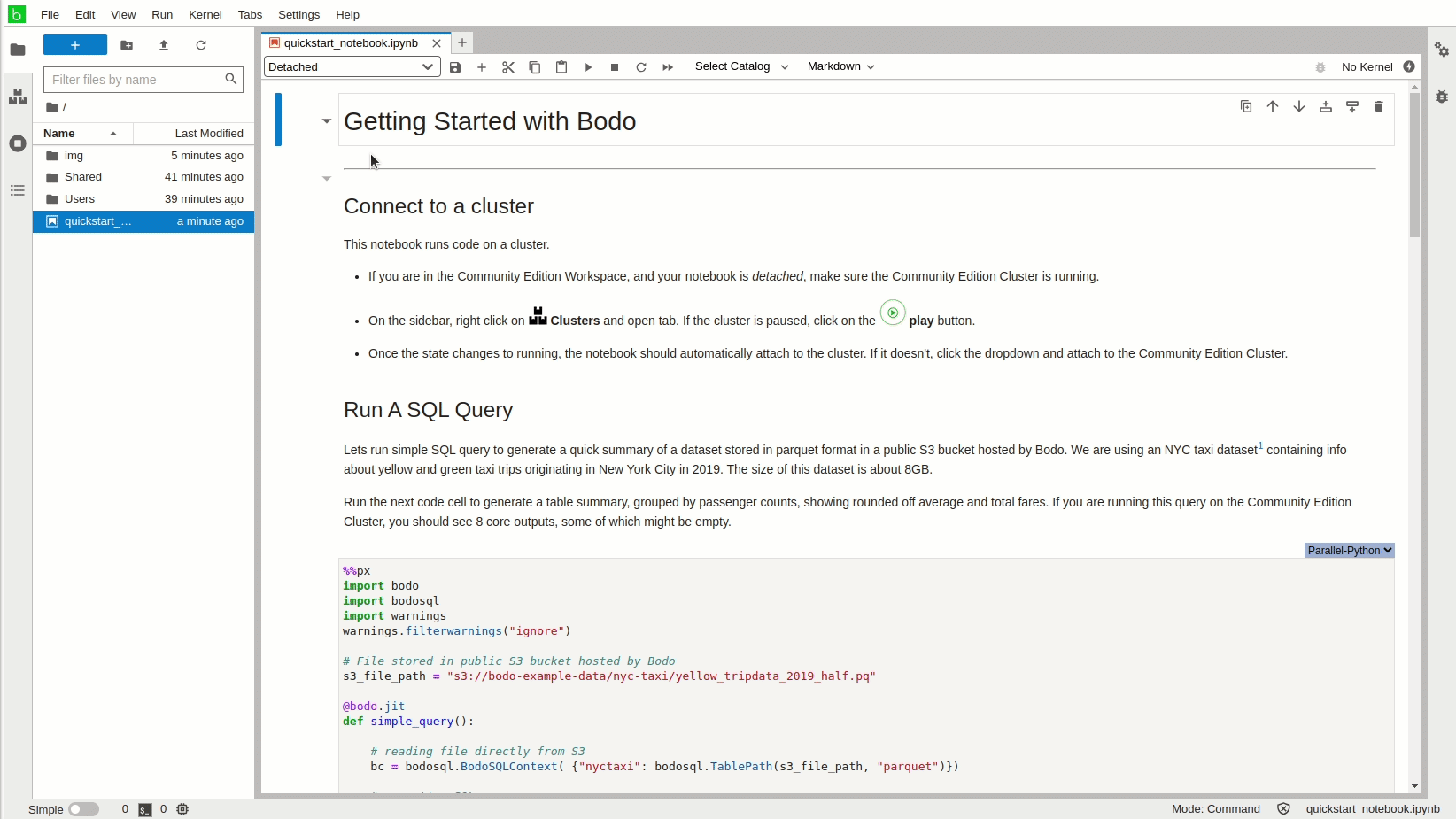
Task: Toggle the Simple mode switch
Action: tap(83, 809)
